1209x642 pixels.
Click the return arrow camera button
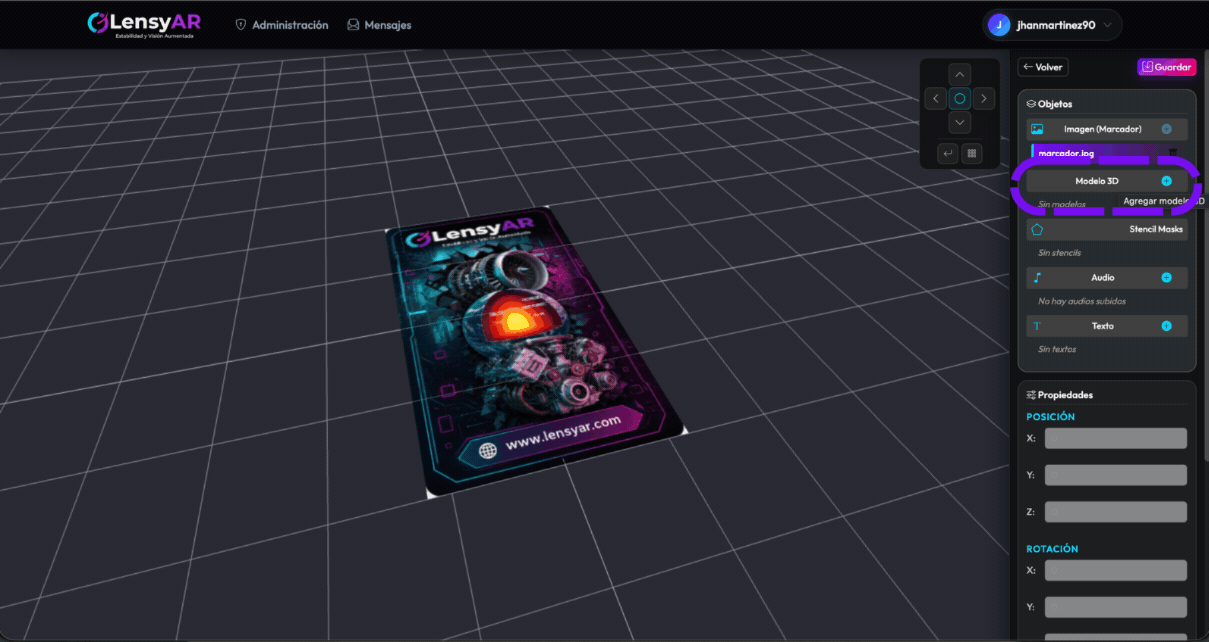point(948,154)
